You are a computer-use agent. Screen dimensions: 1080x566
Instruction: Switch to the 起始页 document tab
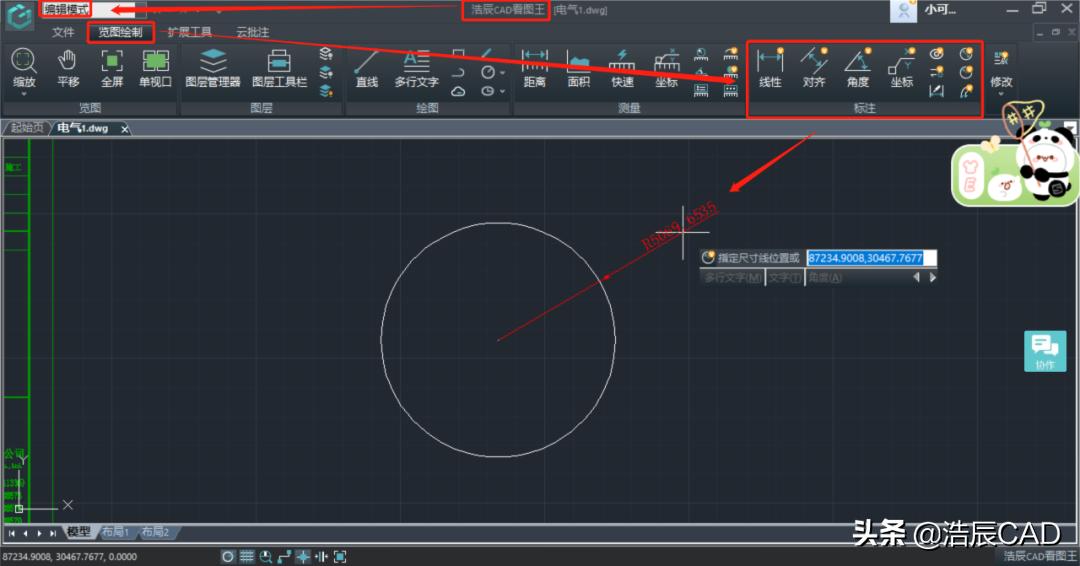tap(26, 128)
